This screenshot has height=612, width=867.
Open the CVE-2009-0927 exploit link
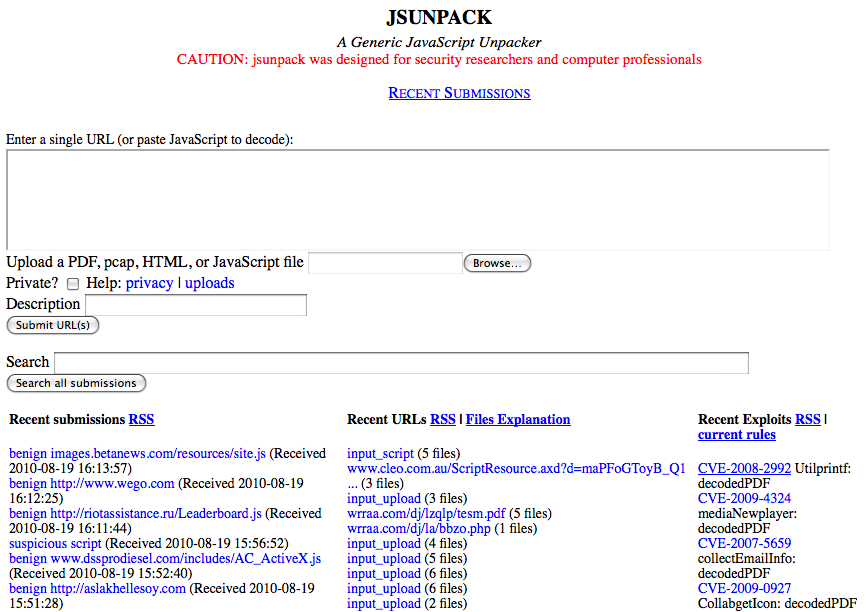tap(744, 589)
